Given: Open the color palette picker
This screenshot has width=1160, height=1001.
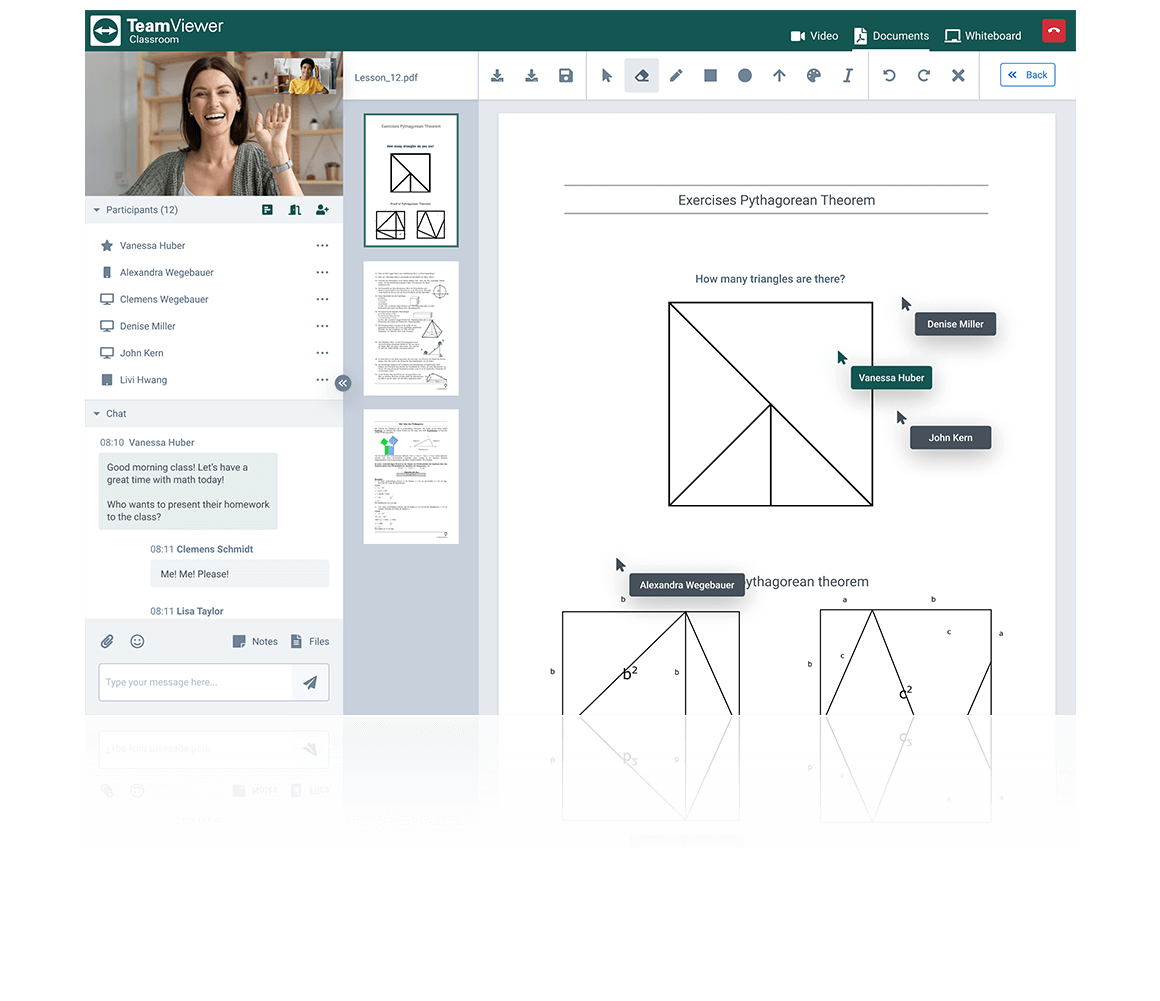Looking at the screenshot, I should point(813,76).
